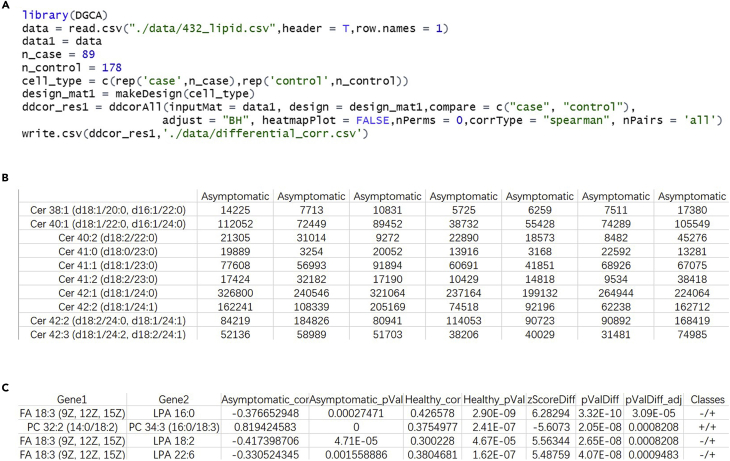Click cell value 9272

click(387, 238)
